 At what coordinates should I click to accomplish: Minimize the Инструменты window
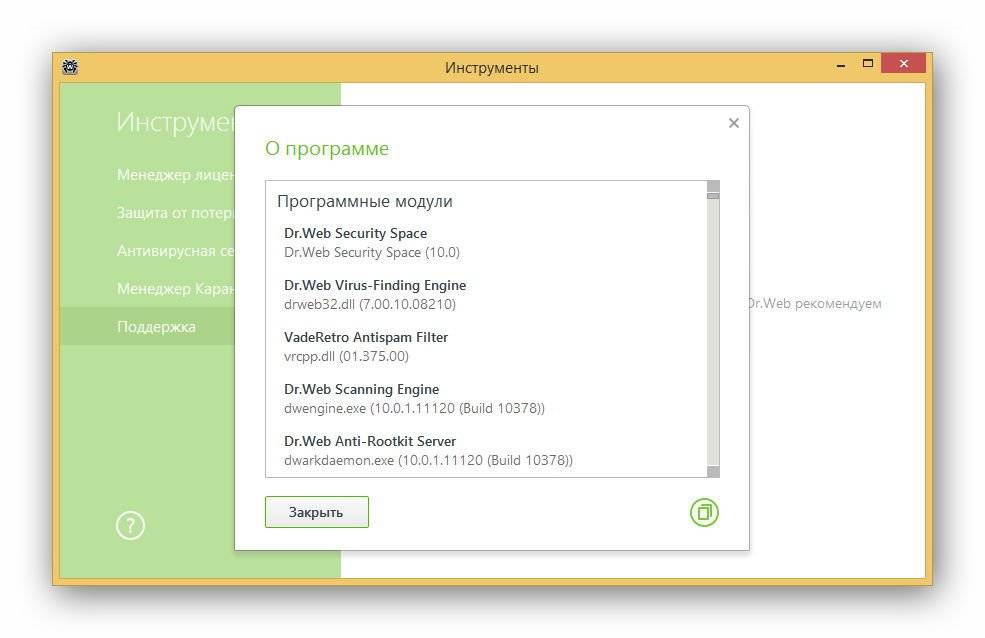(841, 65)
